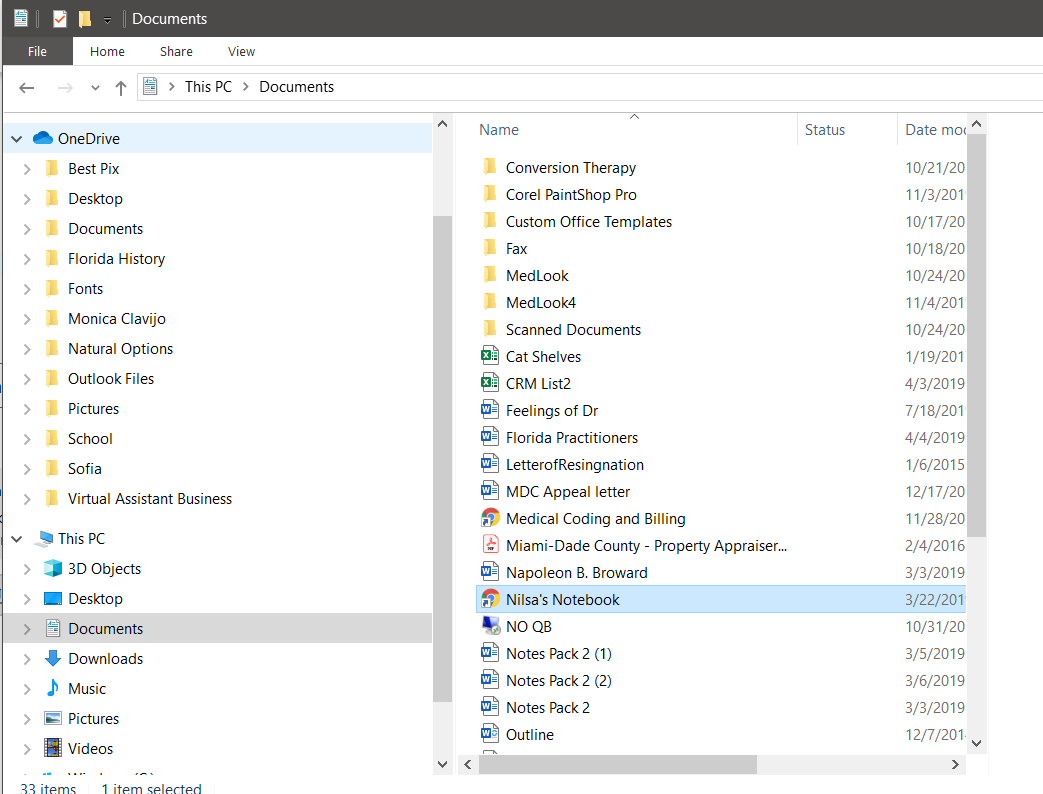Expand the Natural Options folder node

point(27,349)
